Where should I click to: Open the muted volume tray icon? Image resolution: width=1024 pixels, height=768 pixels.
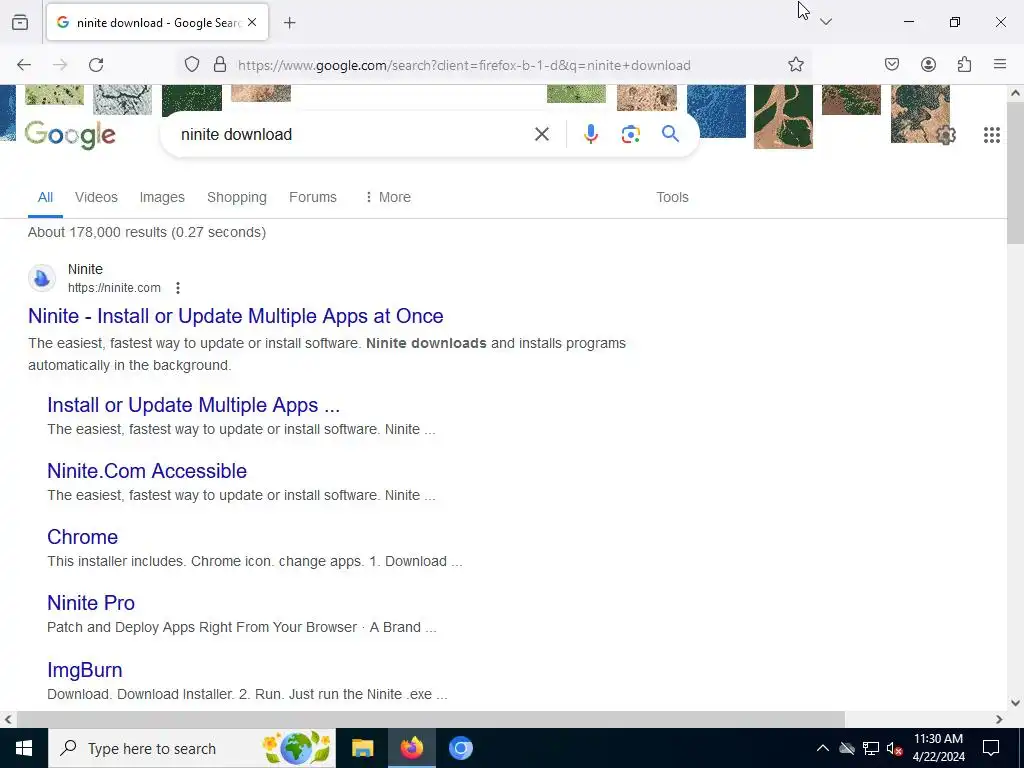[x=895, y=748]
